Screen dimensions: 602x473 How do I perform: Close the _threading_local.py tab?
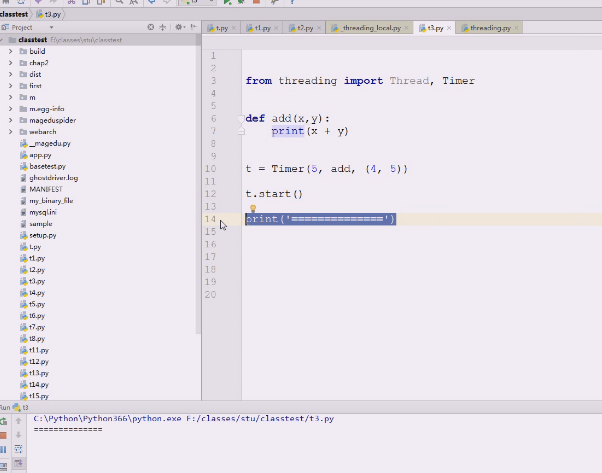click(x=407, y=28)
